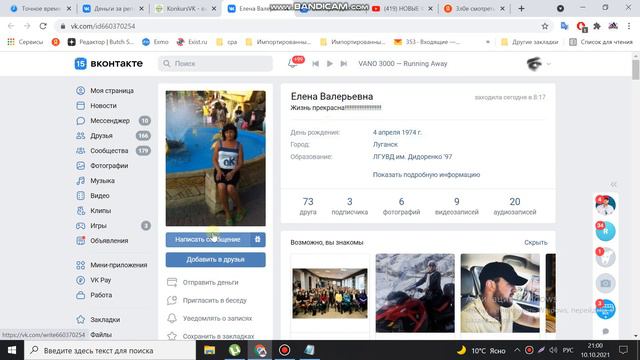Select Пригласить в беседу action
The height and width of the screenshot is (360, 640).
pyautogui.click(x=214, y=300)
